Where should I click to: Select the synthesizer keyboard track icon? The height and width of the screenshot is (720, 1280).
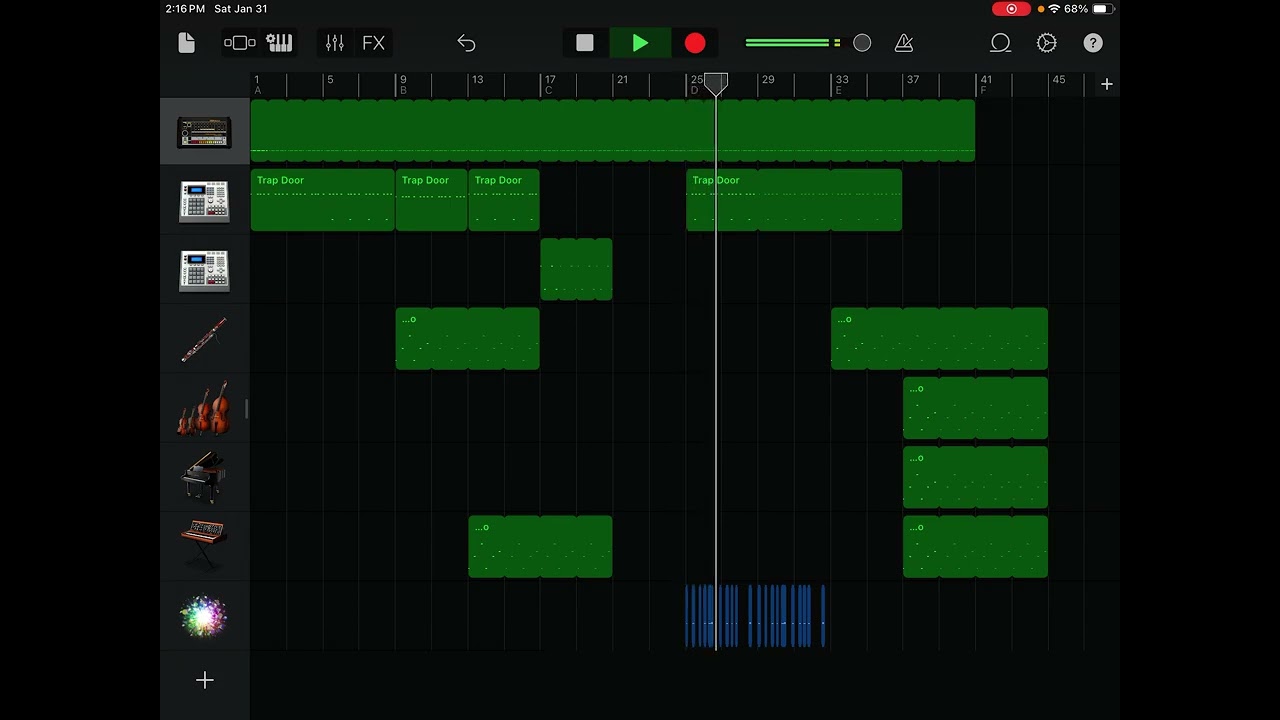click(204, 546)
